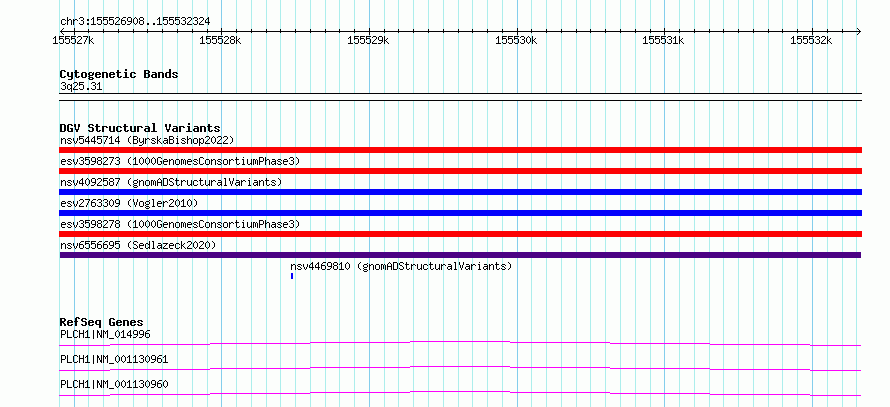Select the PLCH1|NM_001130961 gene label
This screenshot has height=407, width=890.
114,359
